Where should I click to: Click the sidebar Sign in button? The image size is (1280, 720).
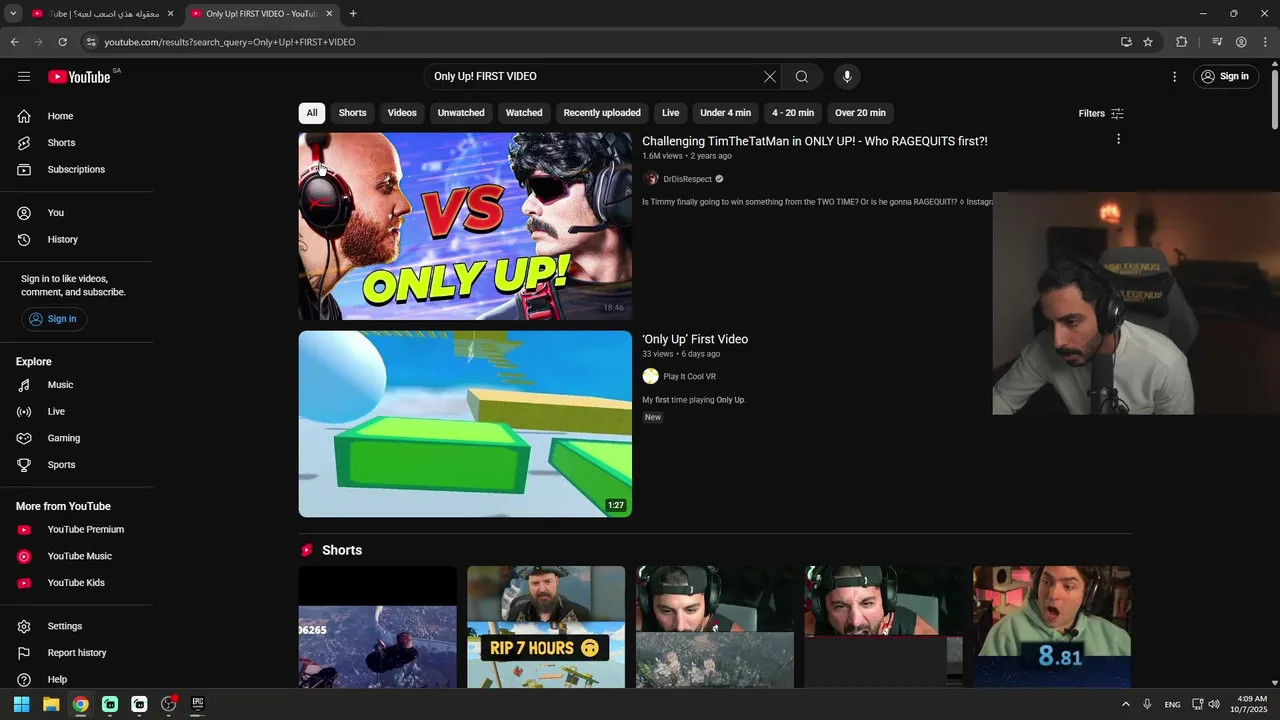54,319
